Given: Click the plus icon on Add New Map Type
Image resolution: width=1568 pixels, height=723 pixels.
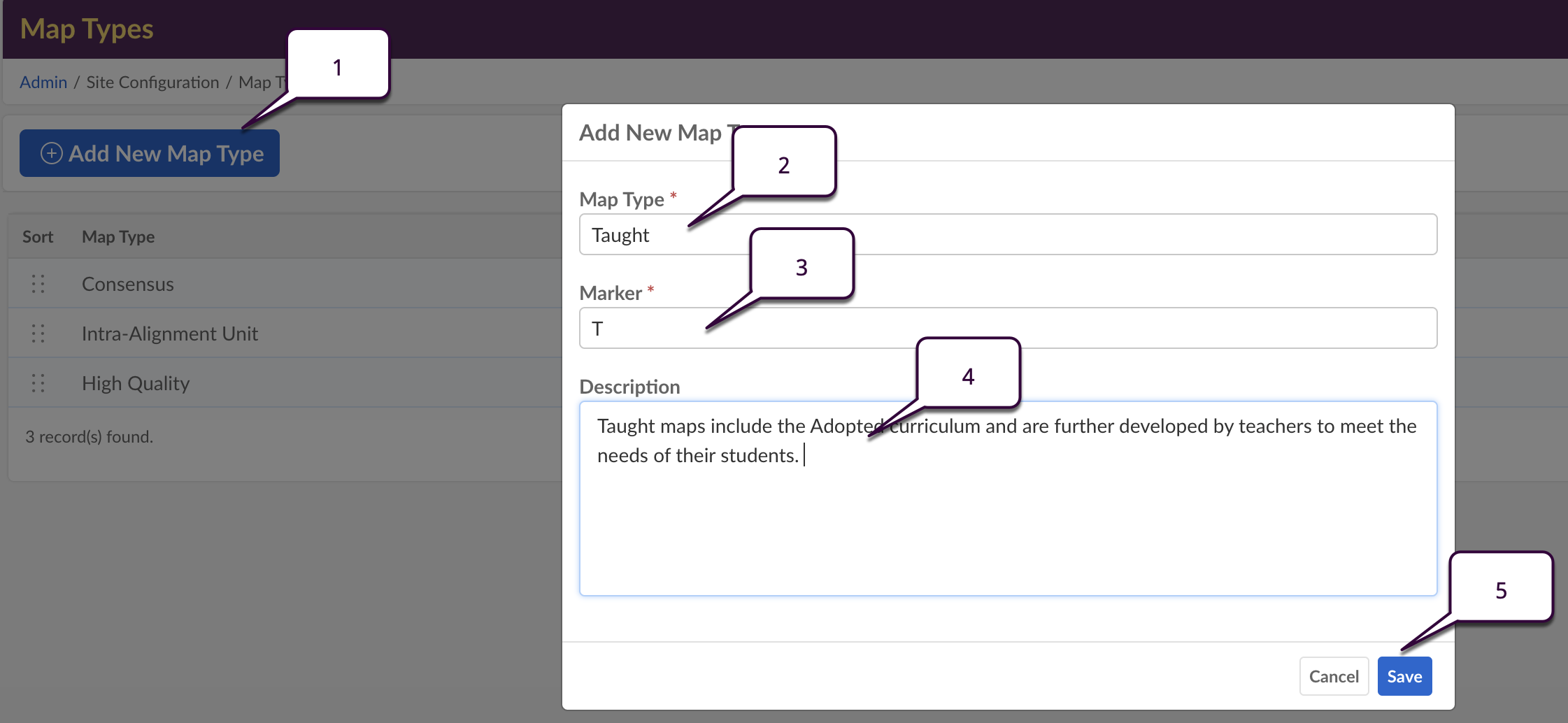Looking at the screenshot, I should (x=51, y=153).
